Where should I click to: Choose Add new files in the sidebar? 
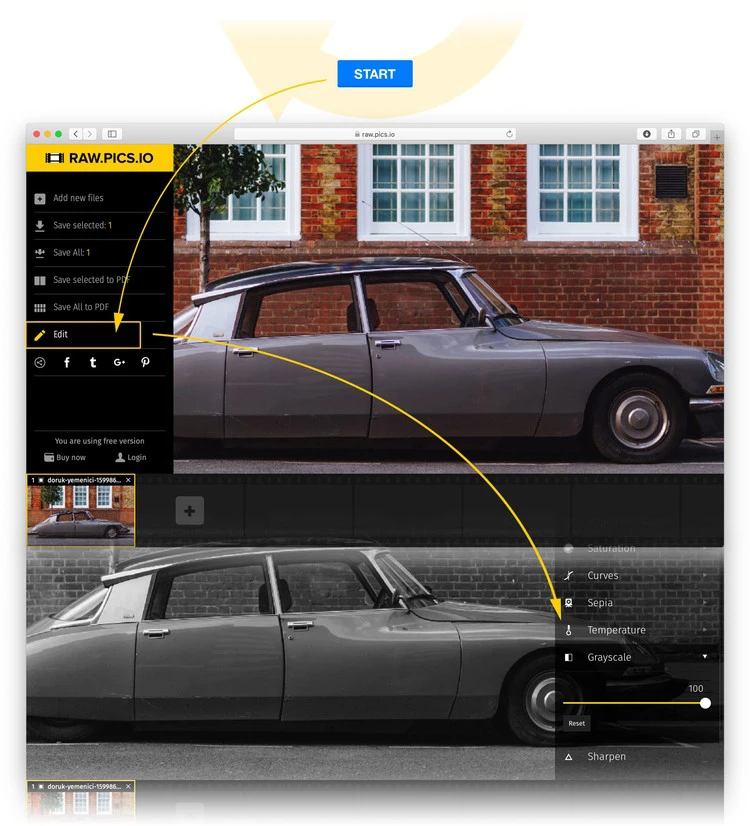pyautogui.click(x=78, y=198)
